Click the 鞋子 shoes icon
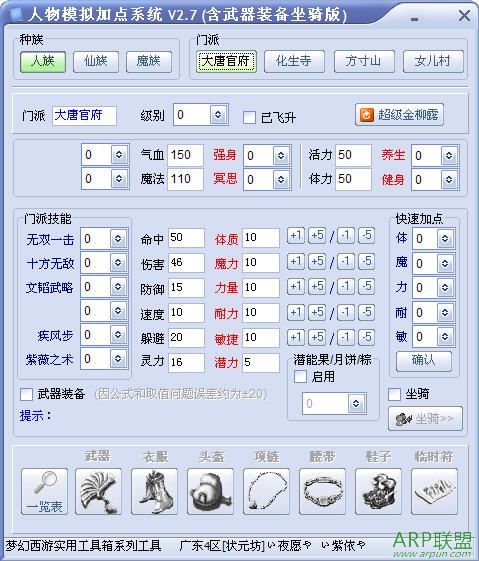 tap(378, 491)
